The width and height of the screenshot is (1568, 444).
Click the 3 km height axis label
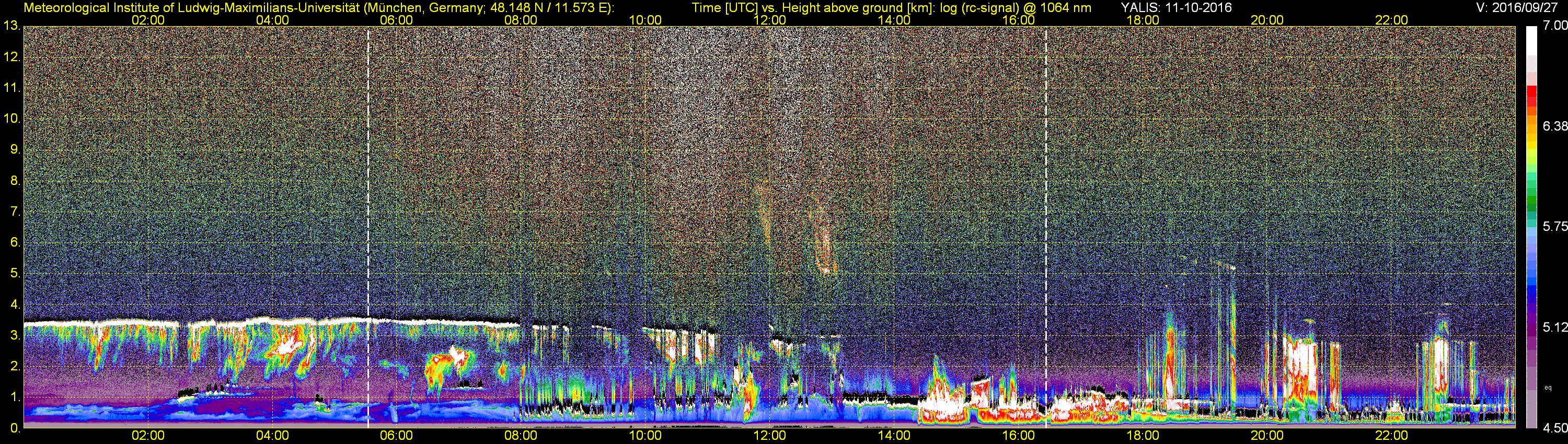click(15, 336)
